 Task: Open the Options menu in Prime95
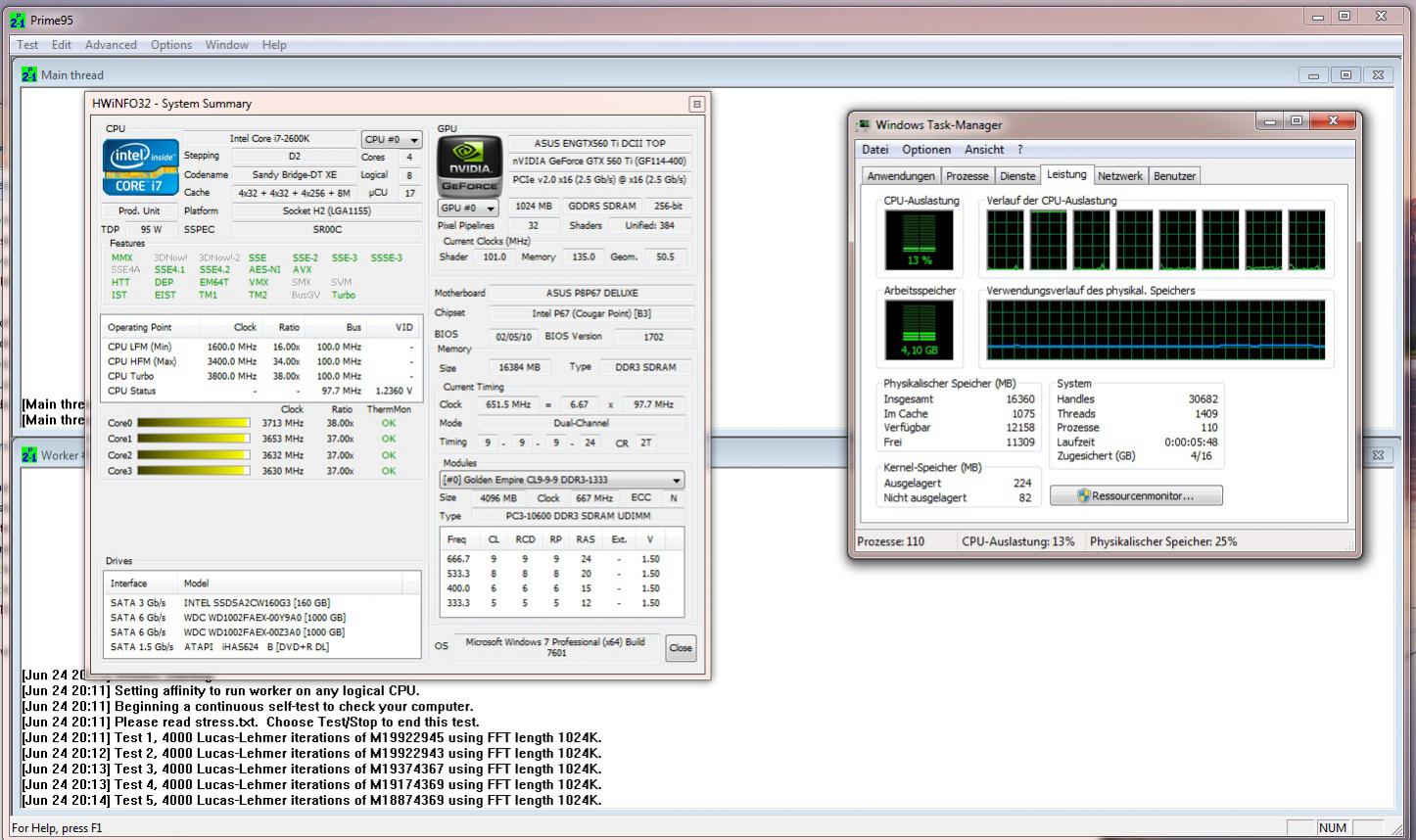click(x=171, y=45)
